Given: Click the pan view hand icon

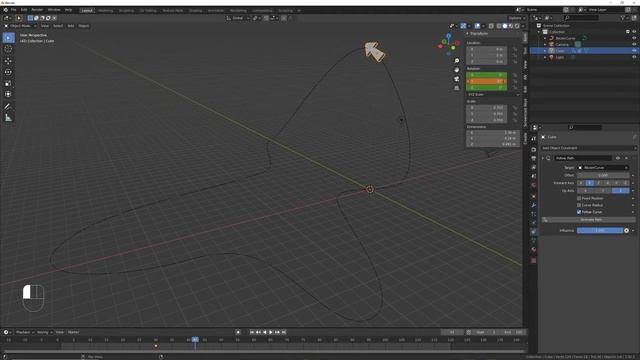Looking at the screenshot, I should (x=457, y=70).
